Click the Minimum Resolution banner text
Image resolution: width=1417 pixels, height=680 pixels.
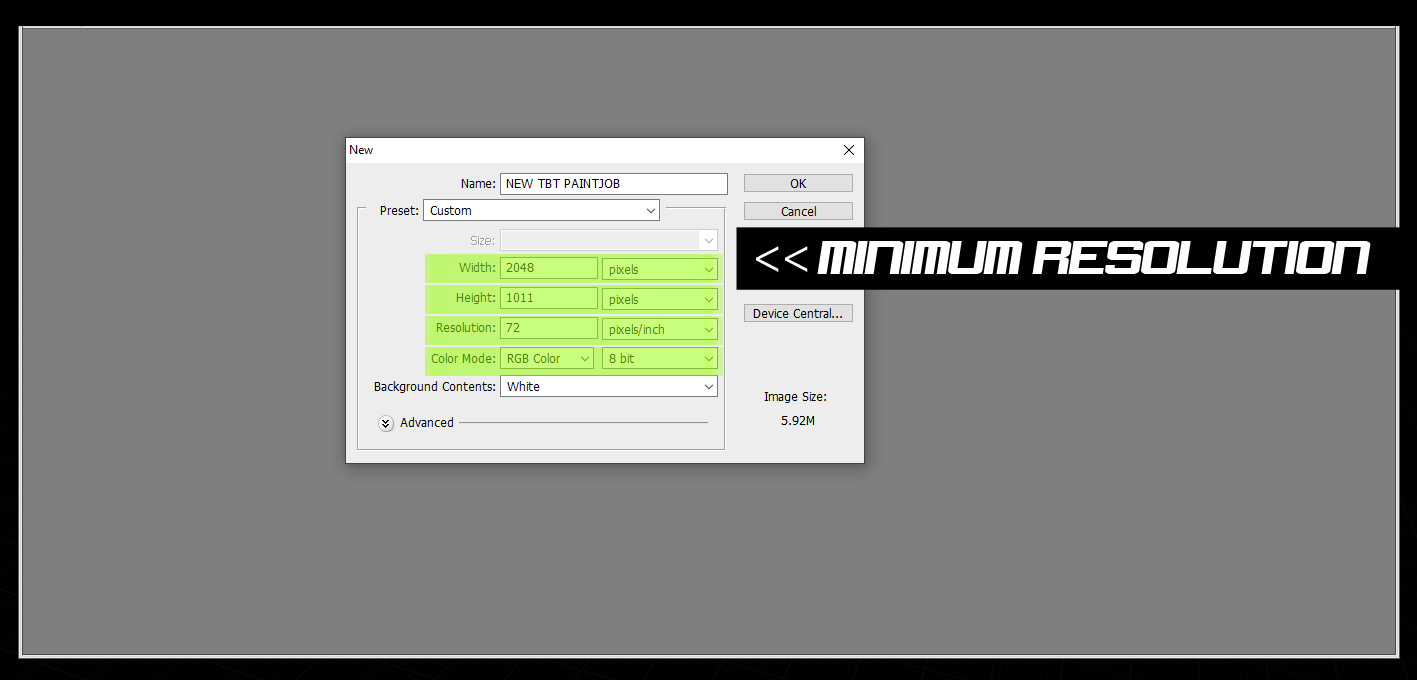[1092, 259]
